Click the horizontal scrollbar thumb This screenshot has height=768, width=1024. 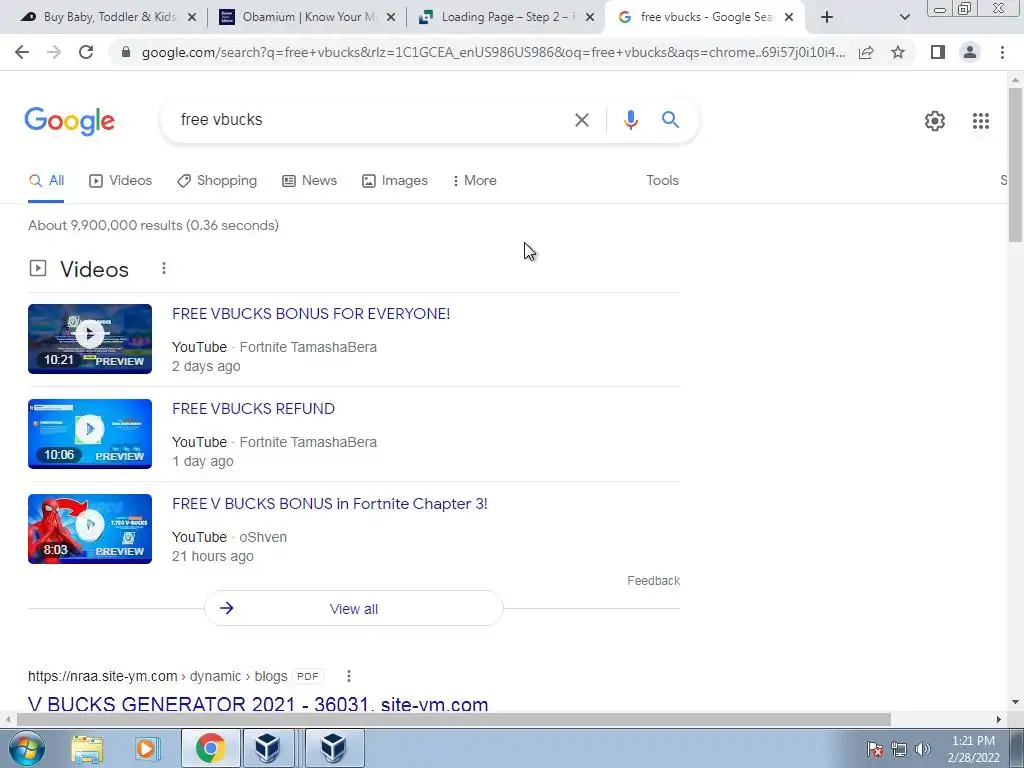coord(454,719)
